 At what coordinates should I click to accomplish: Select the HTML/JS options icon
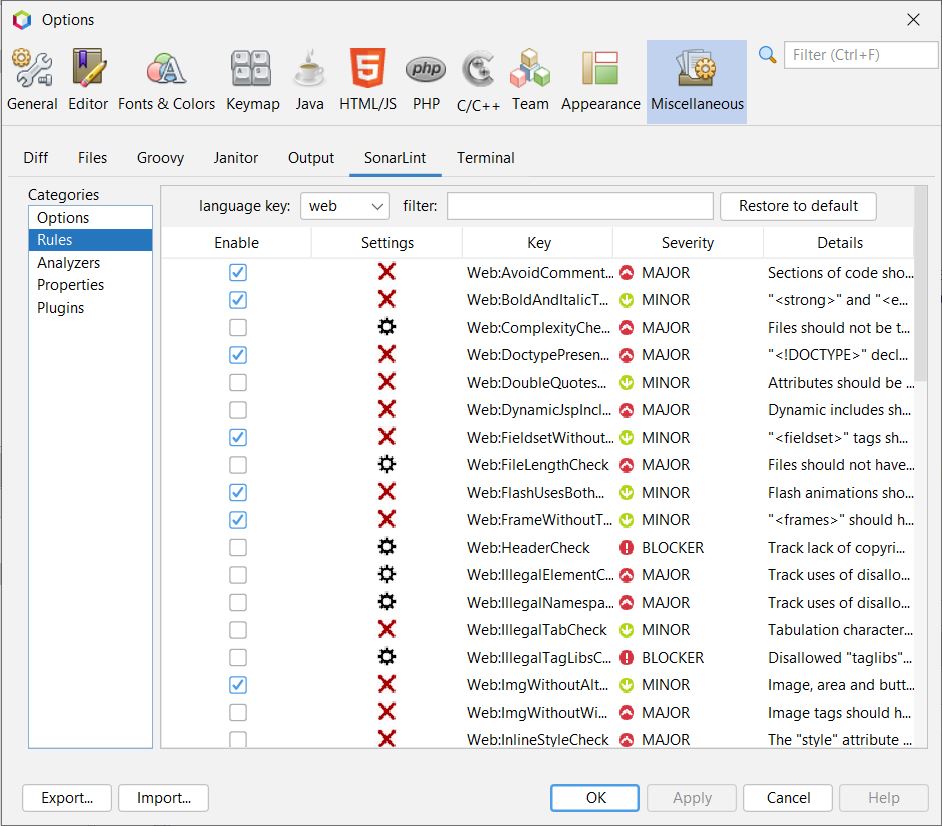(x=367, y=80)
